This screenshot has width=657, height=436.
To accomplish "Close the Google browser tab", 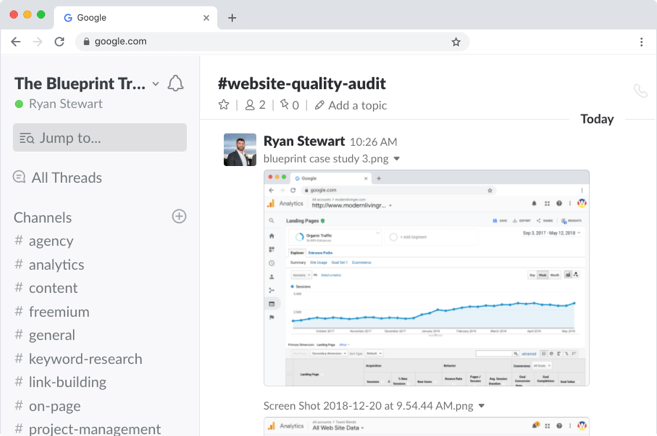I will point(206,18).
